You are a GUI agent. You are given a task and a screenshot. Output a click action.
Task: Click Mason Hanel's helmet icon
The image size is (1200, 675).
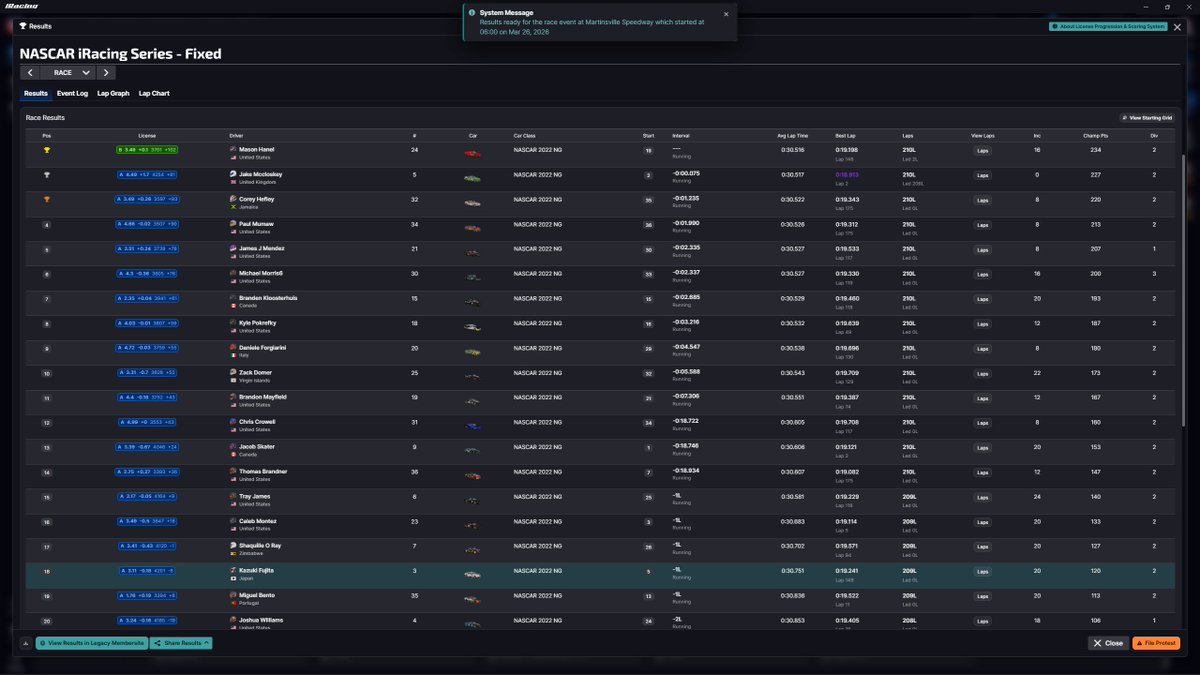click(x=233, y=149)
